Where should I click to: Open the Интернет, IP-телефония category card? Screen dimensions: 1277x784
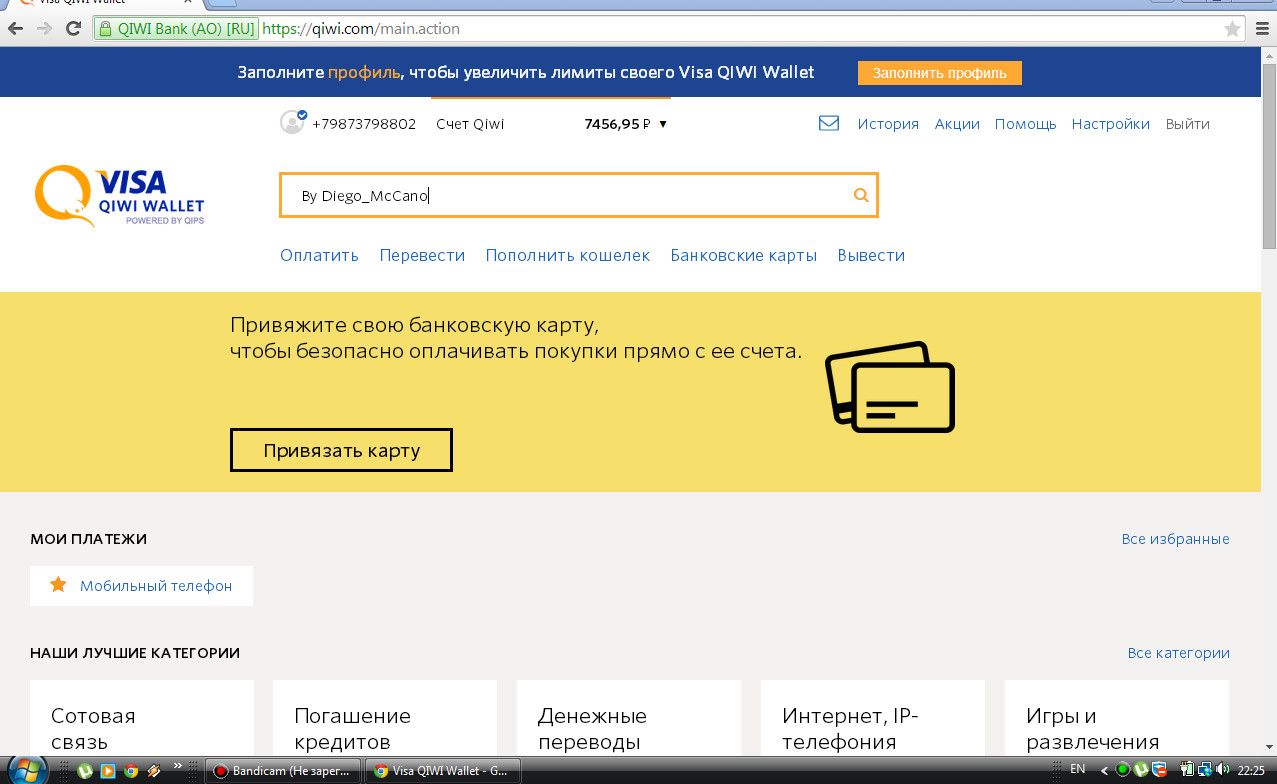click(x=873, y=718)
